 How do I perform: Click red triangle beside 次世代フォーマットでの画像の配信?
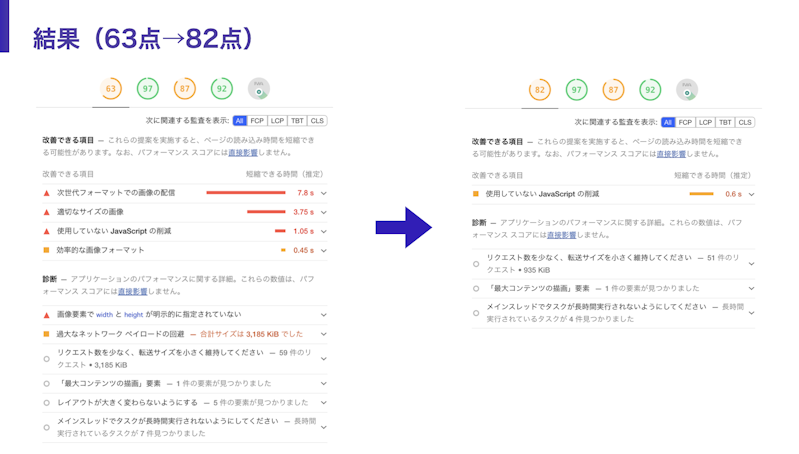(46, 192)
